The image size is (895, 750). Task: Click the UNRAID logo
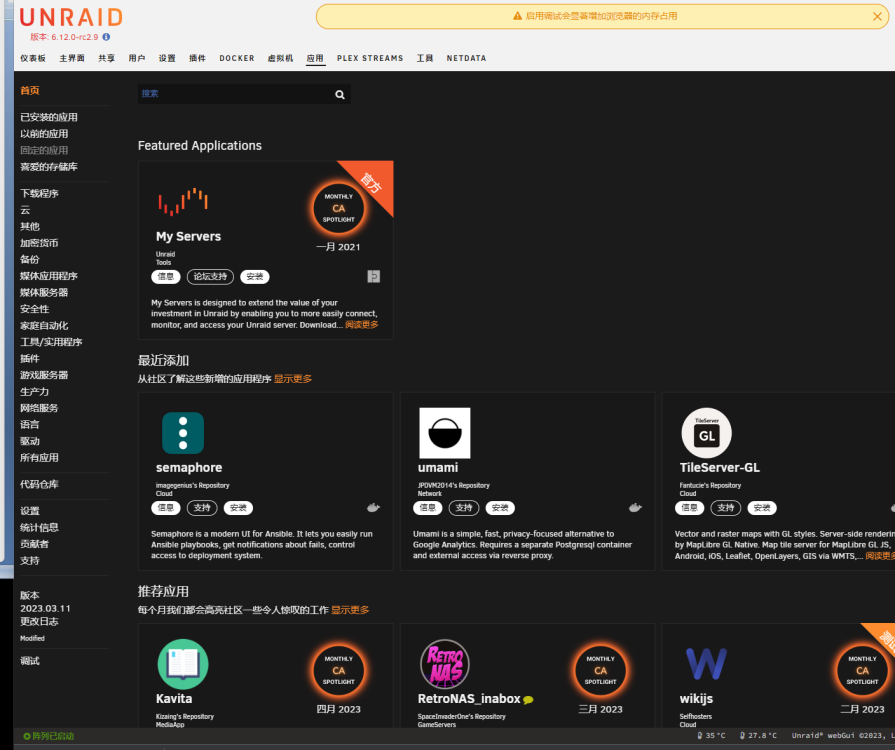click(x=71, y=18)
